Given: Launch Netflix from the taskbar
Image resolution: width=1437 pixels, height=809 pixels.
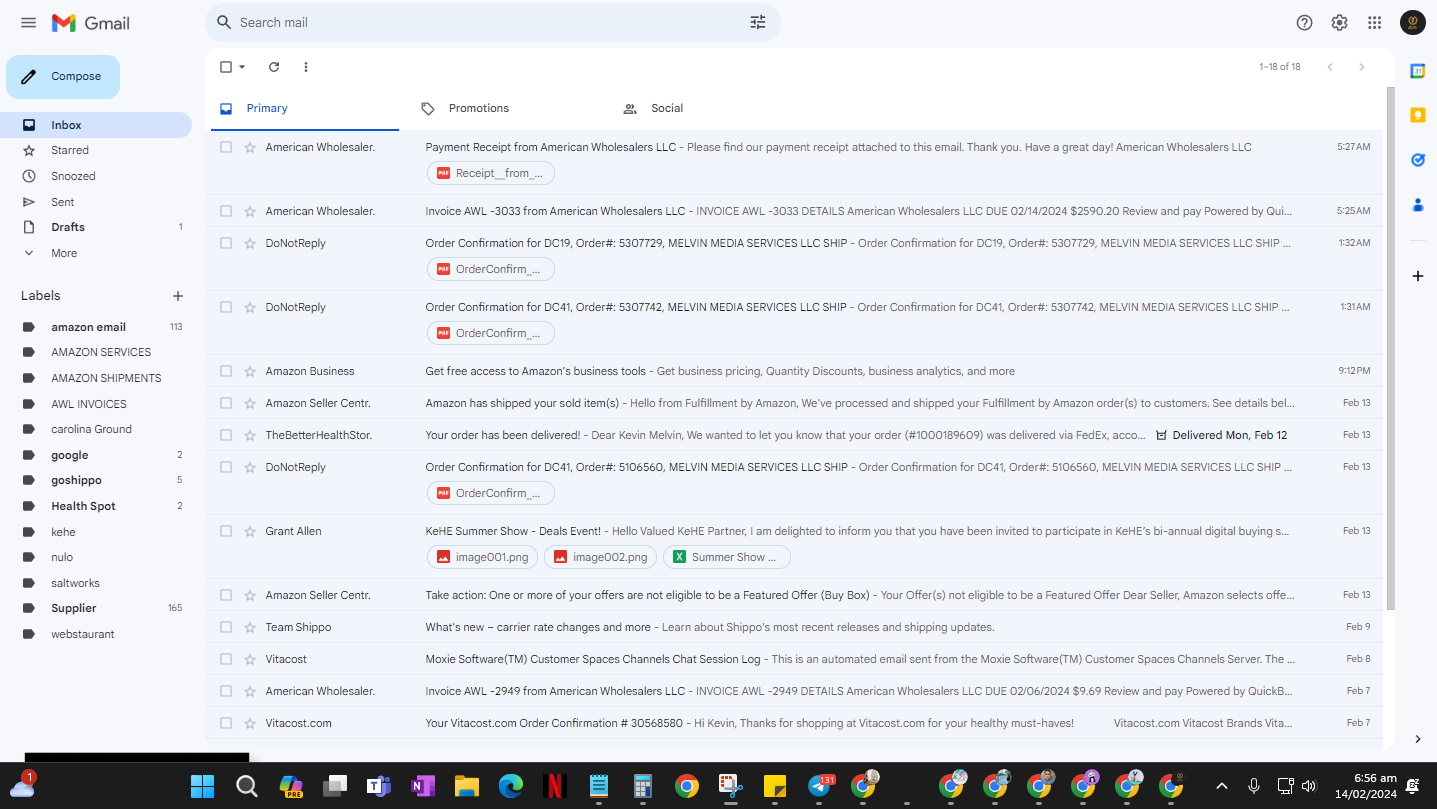Looking at the screenshot, I should [x=554, y=786].
